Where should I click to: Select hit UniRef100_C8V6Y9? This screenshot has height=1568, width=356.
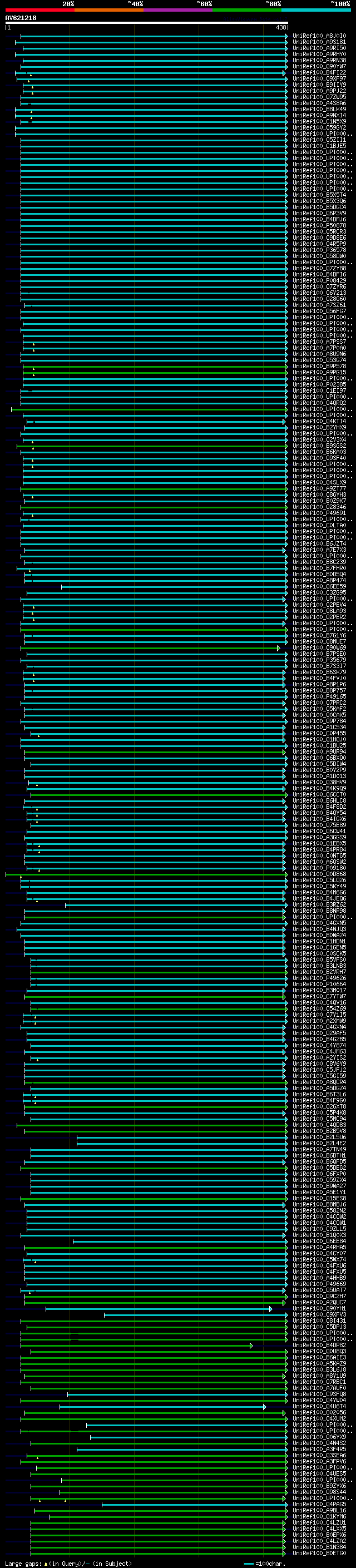(x=319, y=1064)
